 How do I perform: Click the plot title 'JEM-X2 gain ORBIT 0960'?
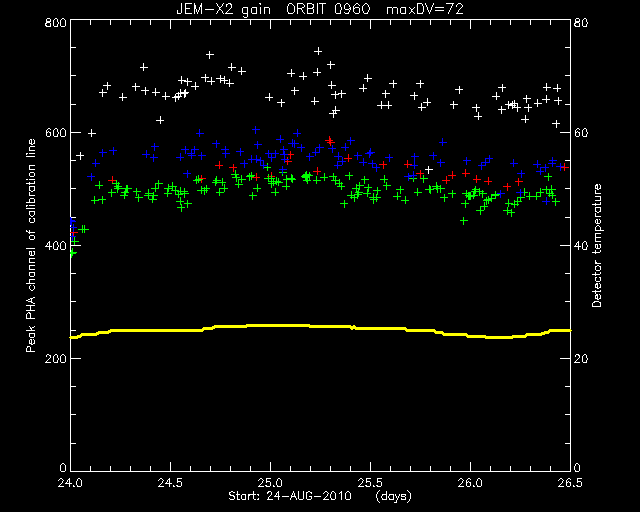coord(273,9)
